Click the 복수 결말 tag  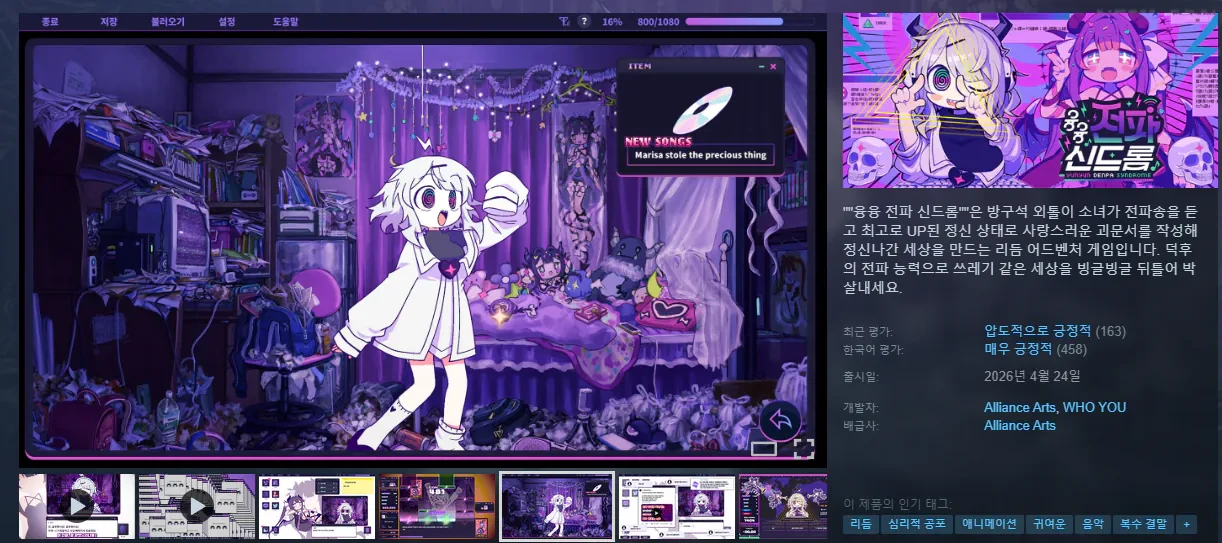[x=1143, y=523]
